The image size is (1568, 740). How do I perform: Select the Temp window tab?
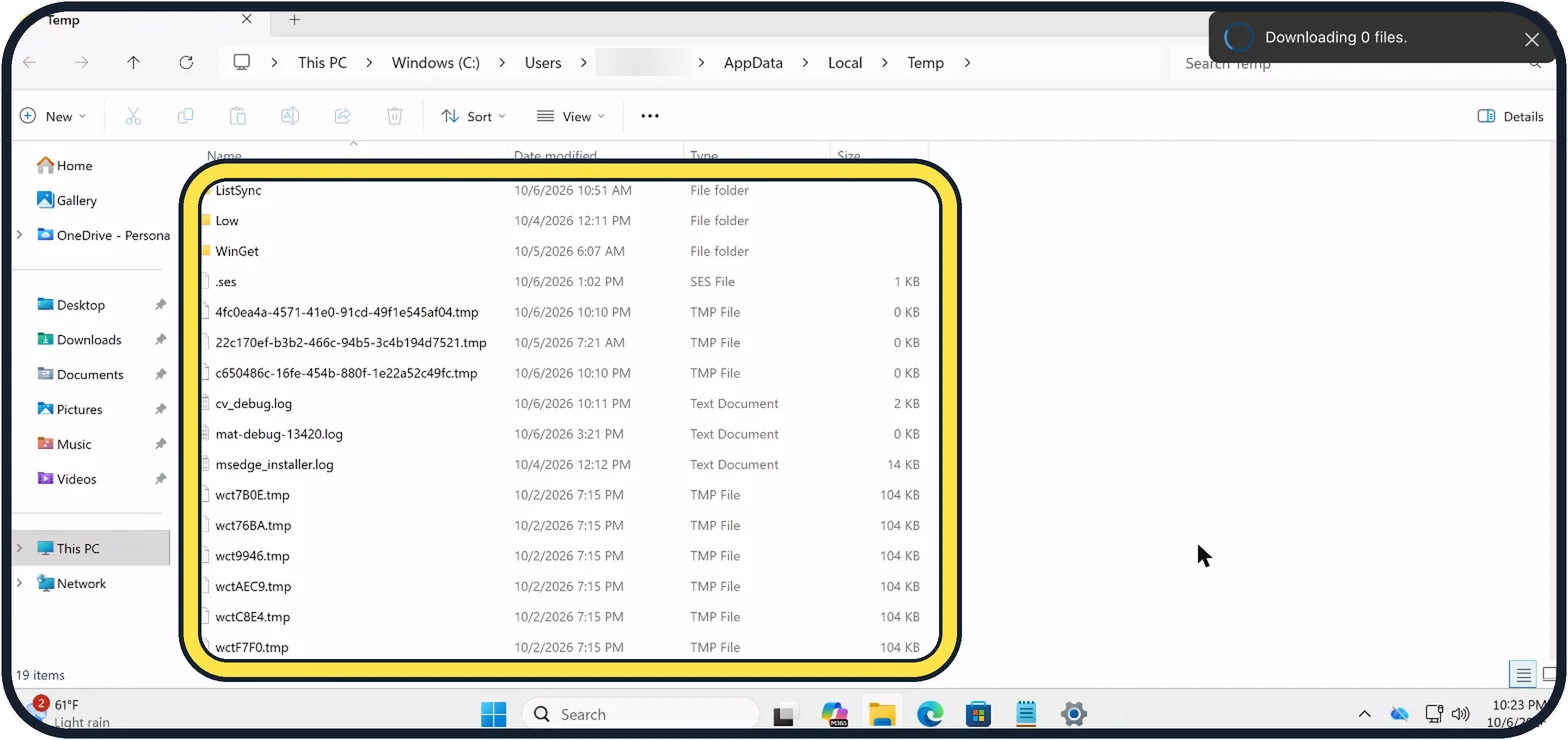pos(140,20)
